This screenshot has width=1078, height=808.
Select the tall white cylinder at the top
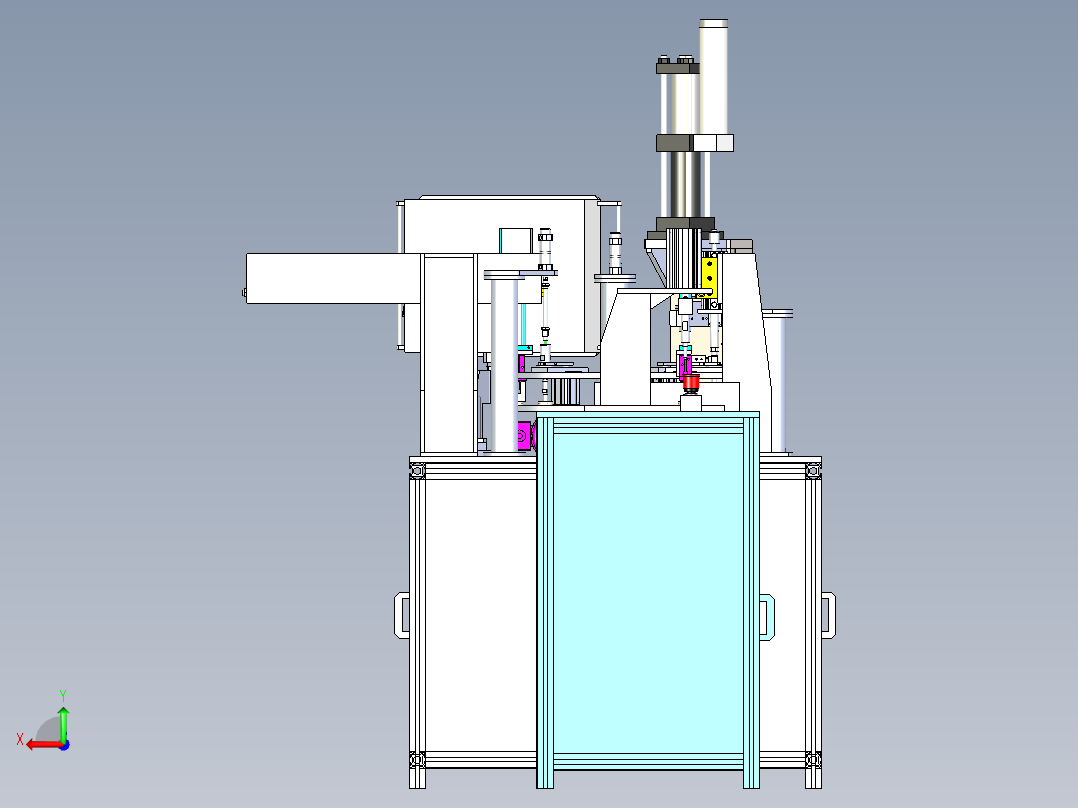tap(714, 76)
